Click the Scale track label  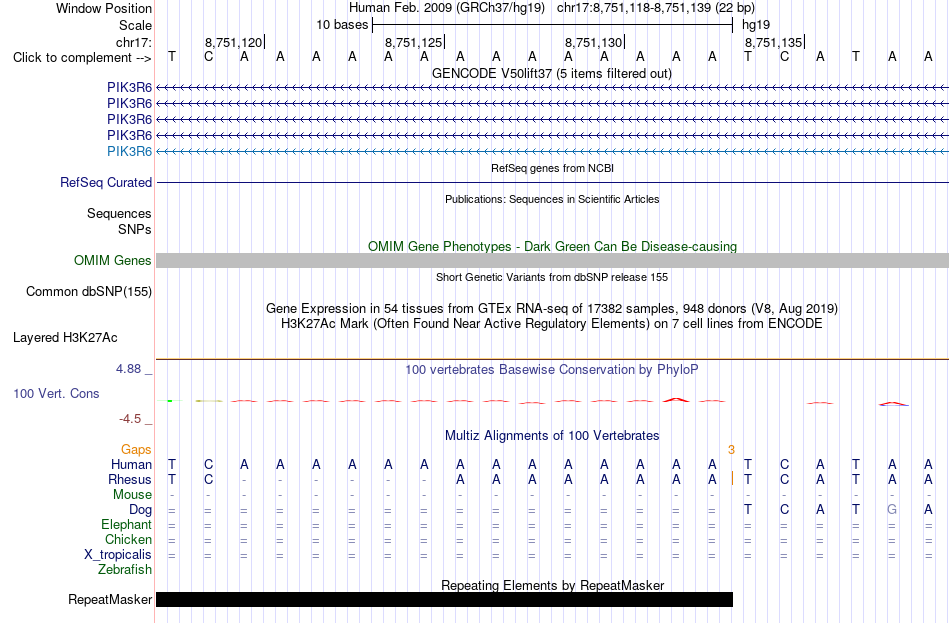[x=135, y=25]
